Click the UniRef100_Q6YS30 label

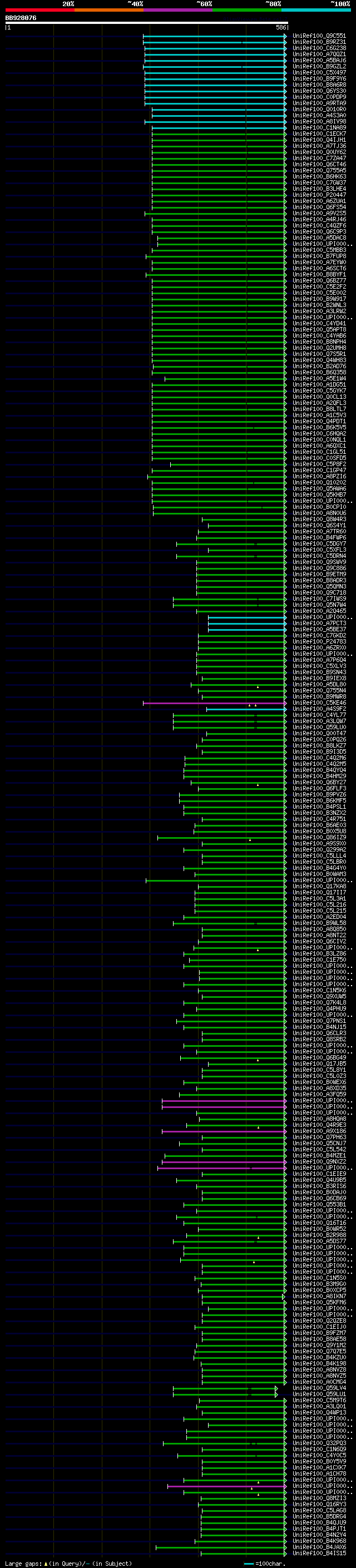319,91
